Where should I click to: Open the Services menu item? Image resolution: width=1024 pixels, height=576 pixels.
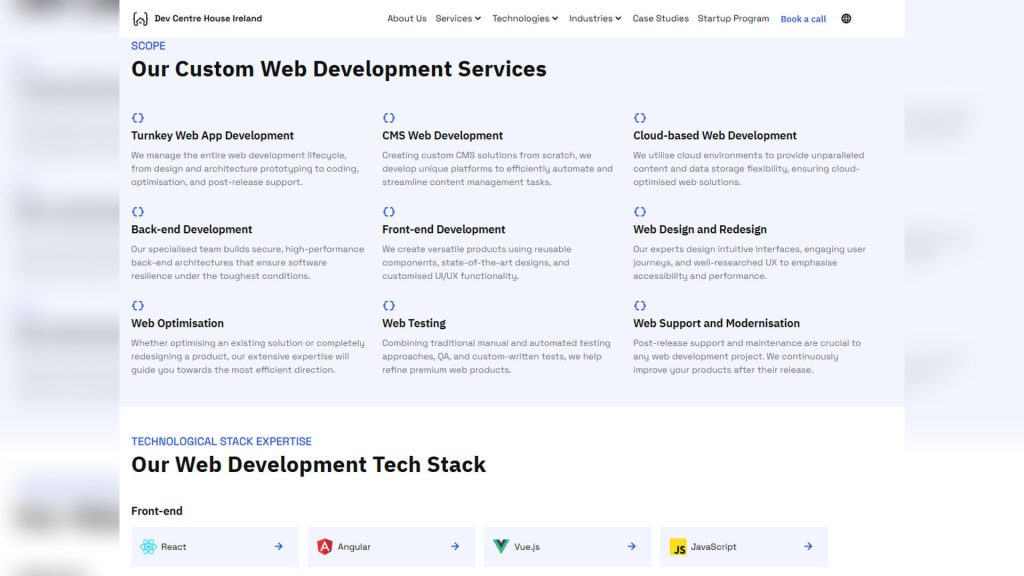[454, 18]
